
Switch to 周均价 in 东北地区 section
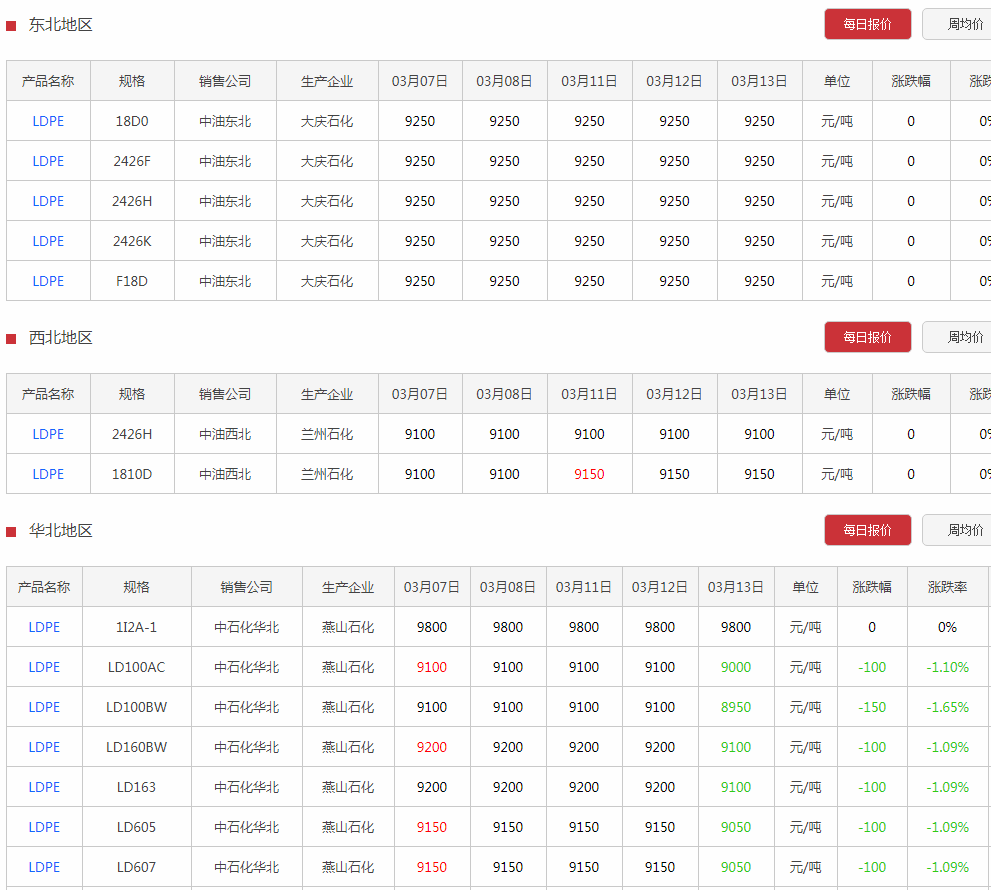point(960,24)
